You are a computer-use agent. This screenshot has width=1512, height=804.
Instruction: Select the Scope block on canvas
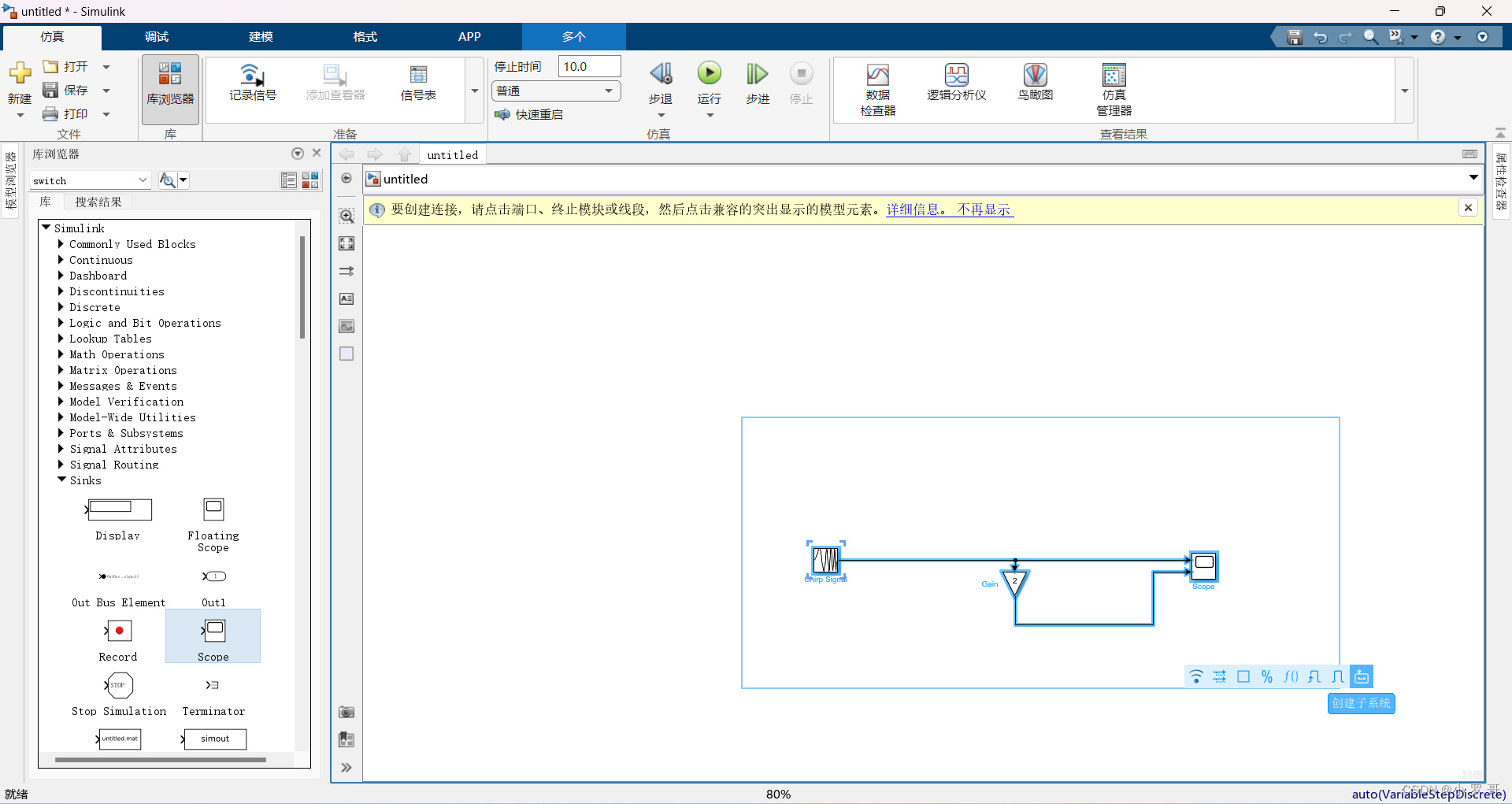[1203, 566]
